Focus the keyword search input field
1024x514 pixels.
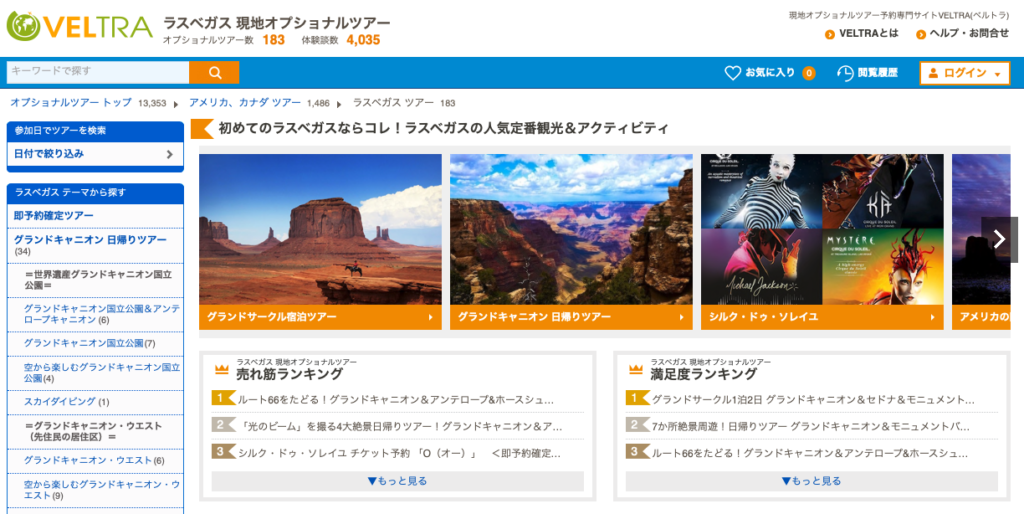click(97, 72)
